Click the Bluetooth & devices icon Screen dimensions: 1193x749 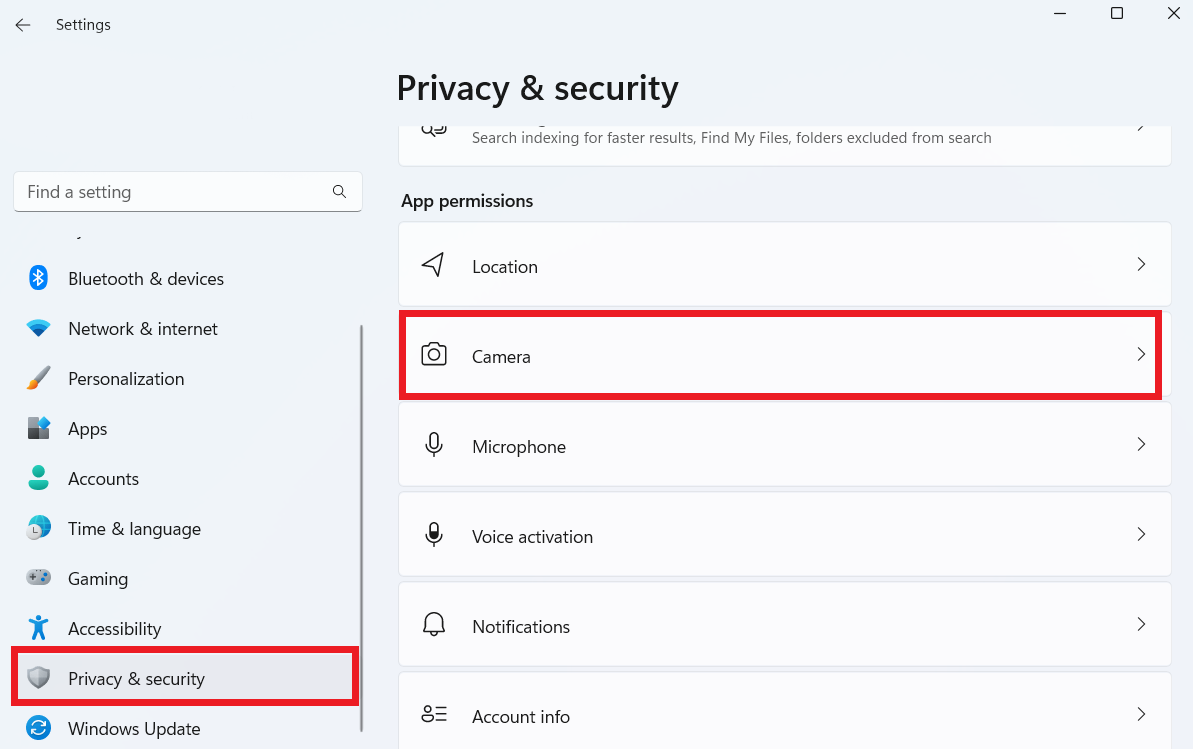coord(38,278)
